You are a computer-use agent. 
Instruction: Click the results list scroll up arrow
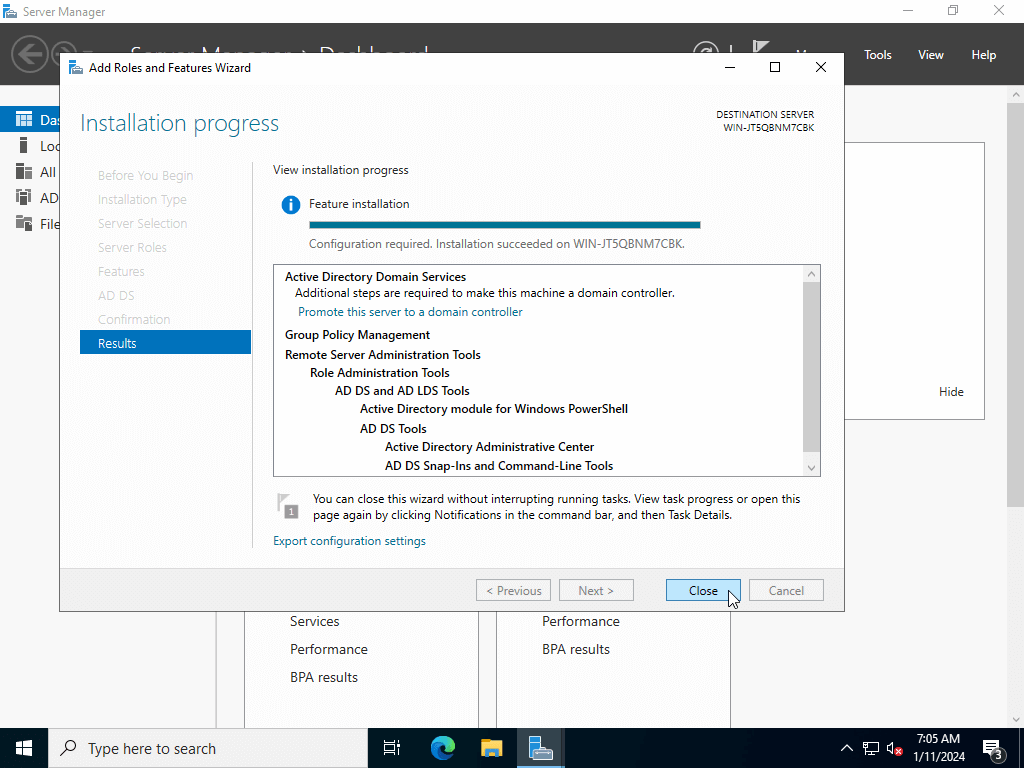811,274
